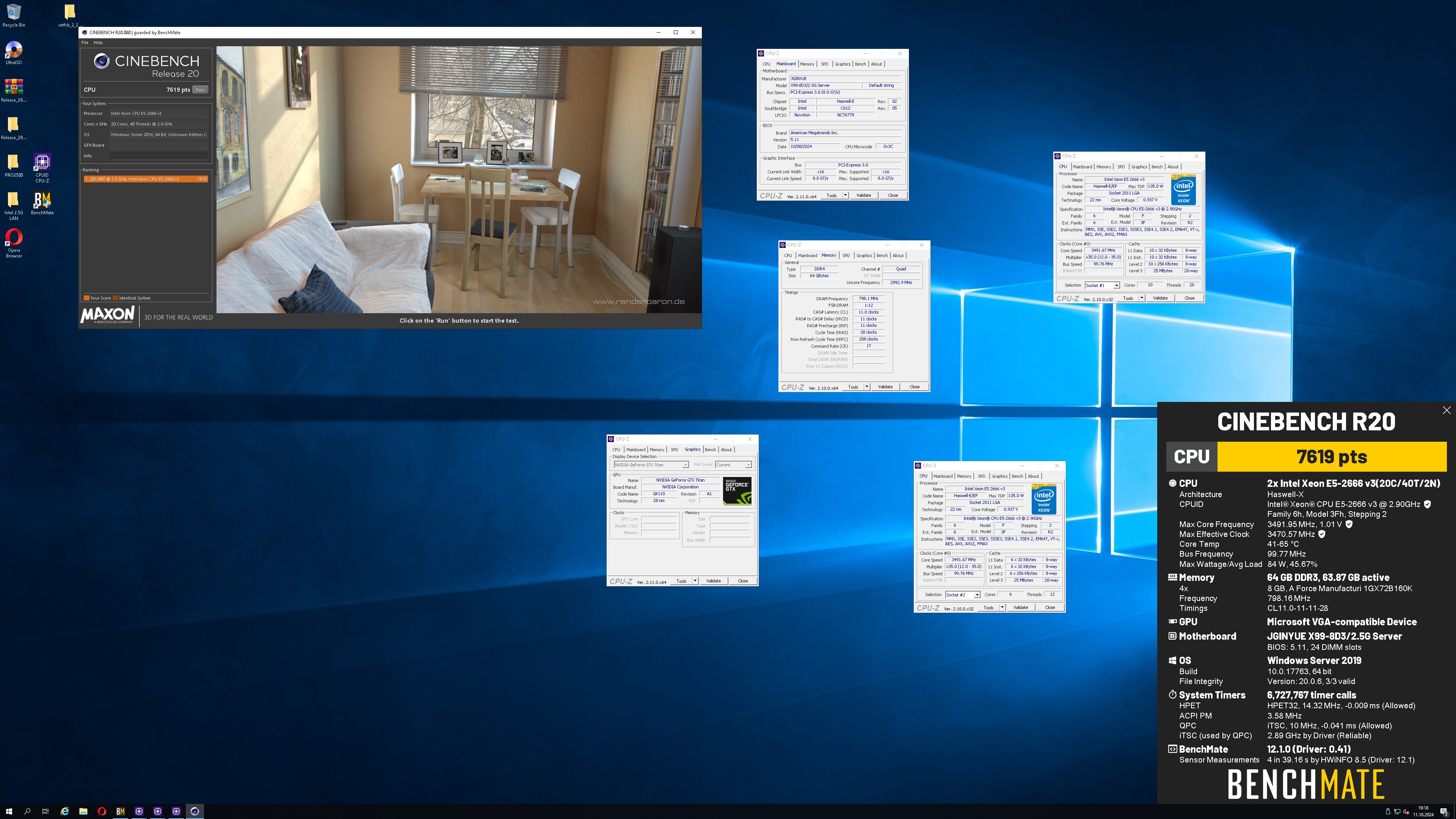This screenshot has height=819, width=1456.
Task: Open CPU tab in CPU-Z Graphics window
Action: coord(616,450)
